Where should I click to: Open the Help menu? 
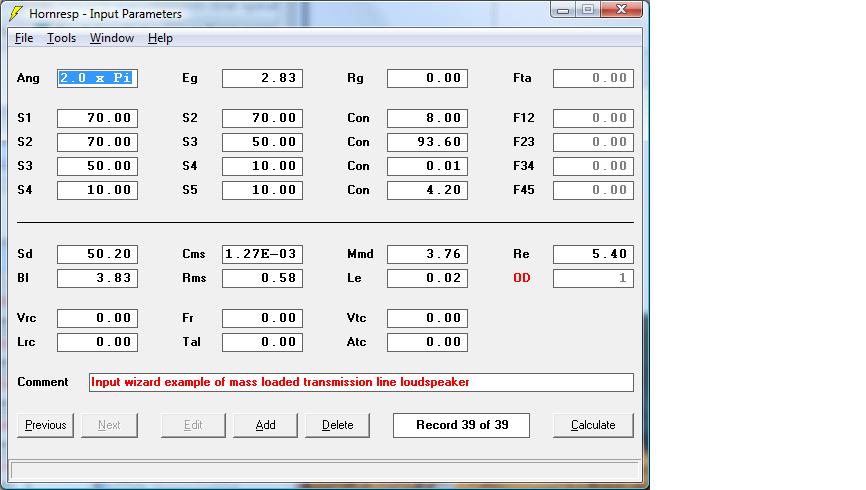160,38
